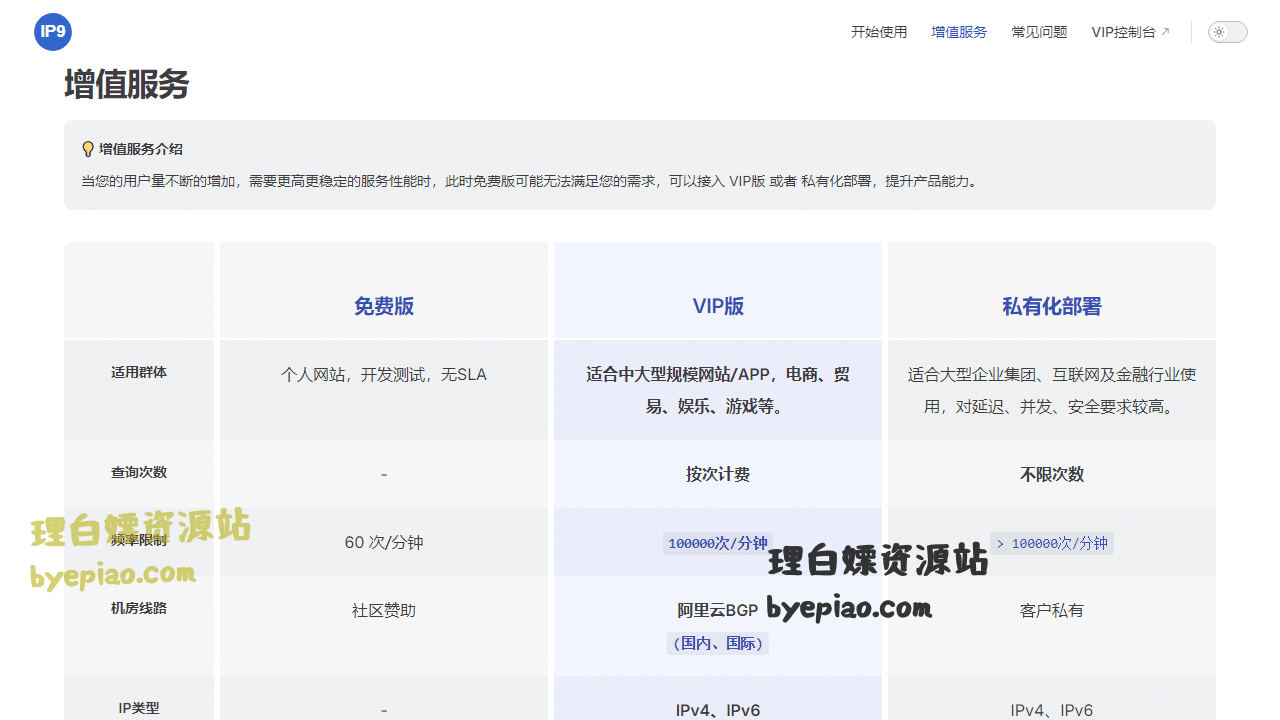
Task: Click the 60 次/分钟 cell
Action: pyautogui.click(x=384, y=542)
